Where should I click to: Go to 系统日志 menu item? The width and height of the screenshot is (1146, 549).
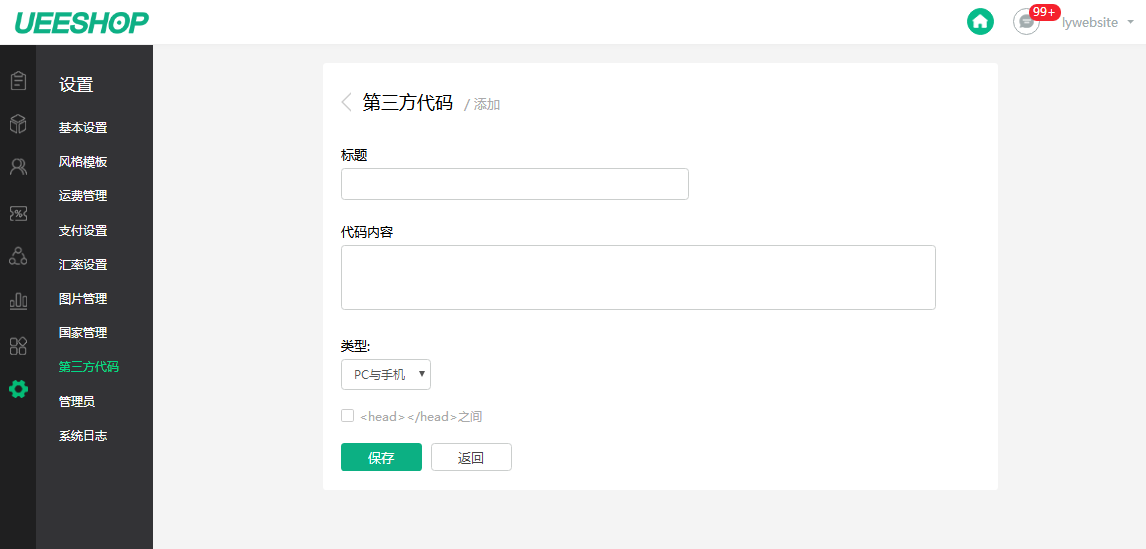(x=83, y=436)
